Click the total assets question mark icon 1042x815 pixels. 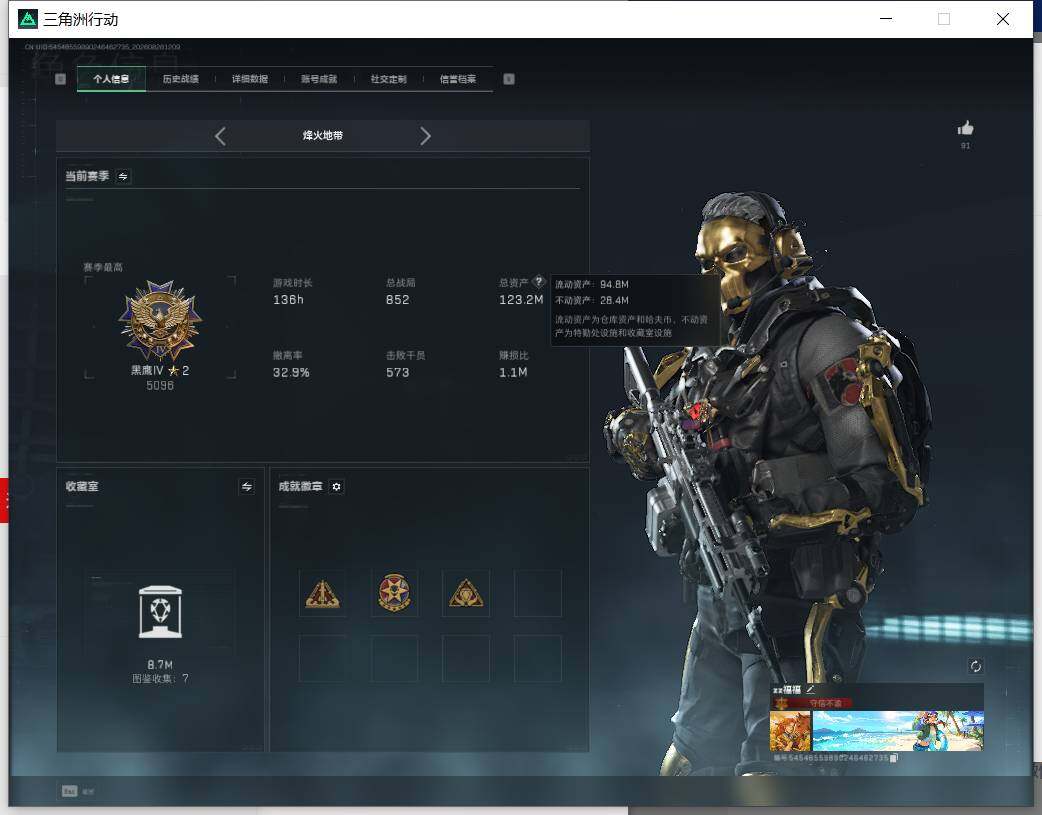539,281
